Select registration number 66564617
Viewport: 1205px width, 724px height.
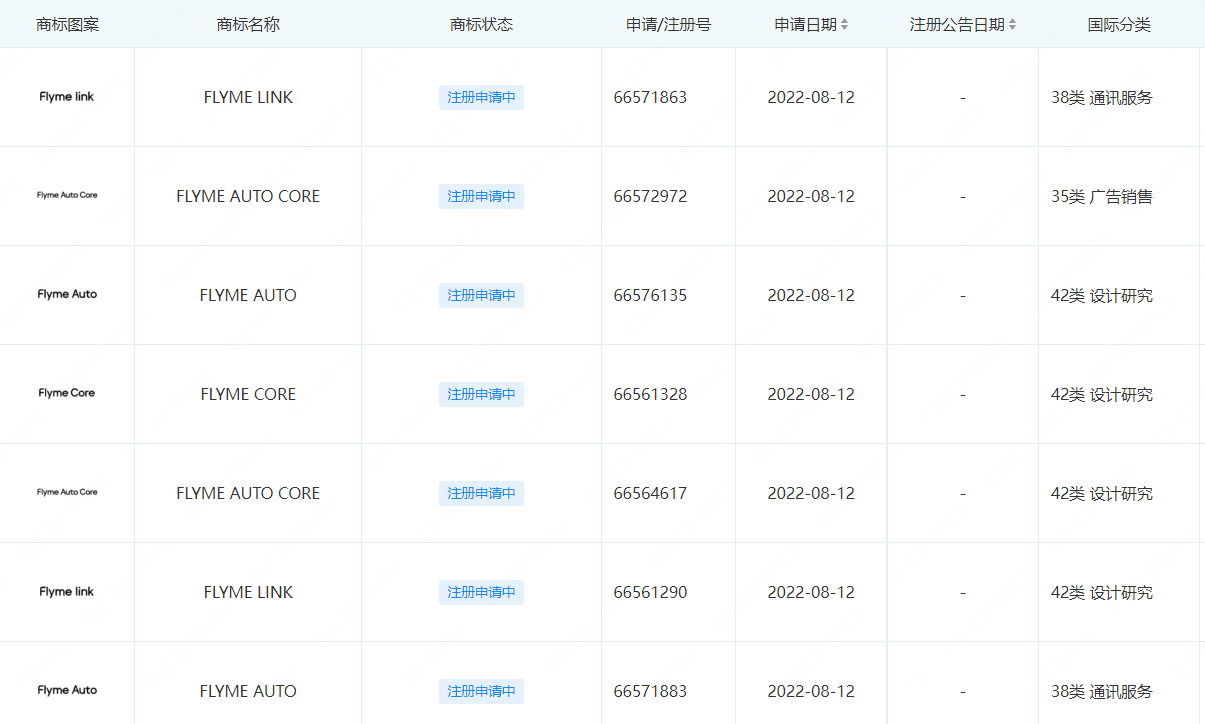(x=650, y=494)
